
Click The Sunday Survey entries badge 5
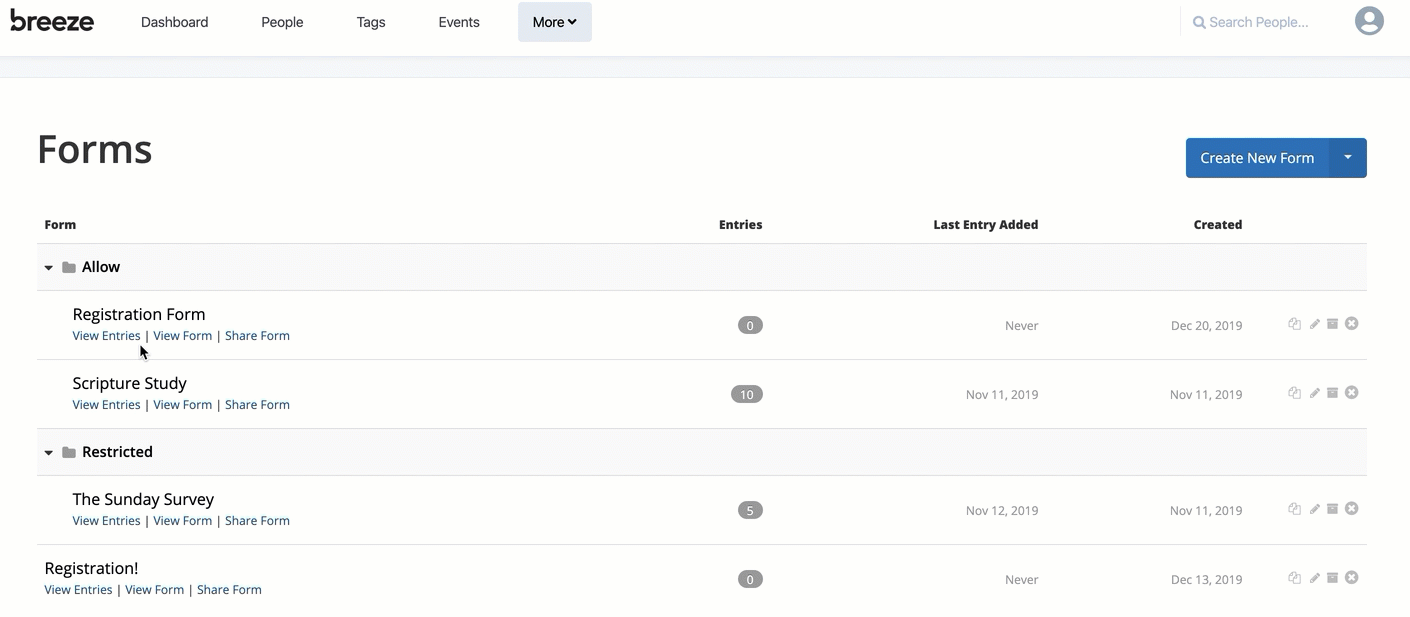750,510
